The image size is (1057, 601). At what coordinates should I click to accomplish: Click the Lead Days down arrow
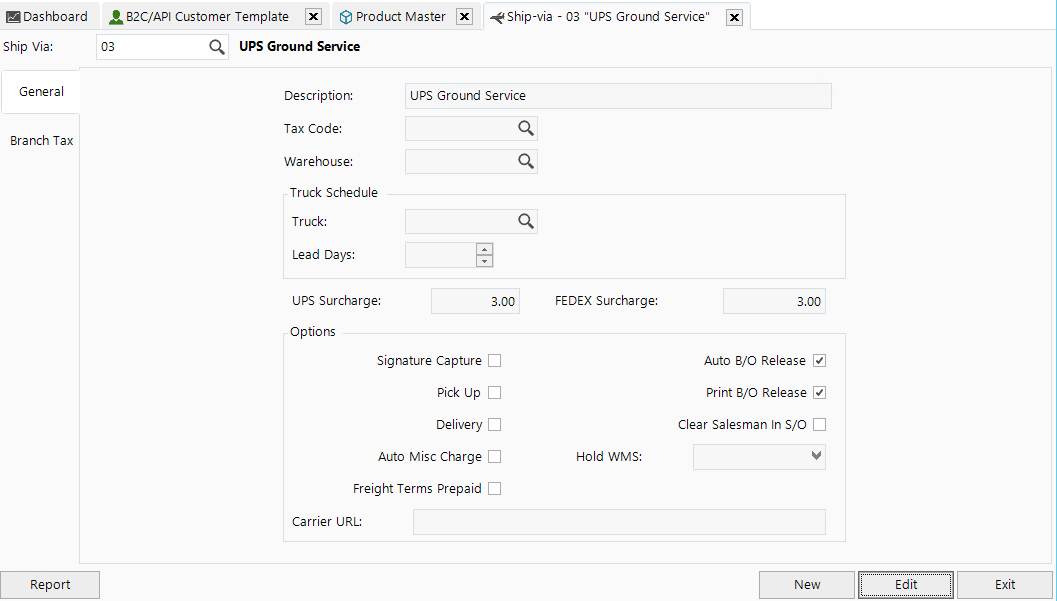[x=484, y=259]
